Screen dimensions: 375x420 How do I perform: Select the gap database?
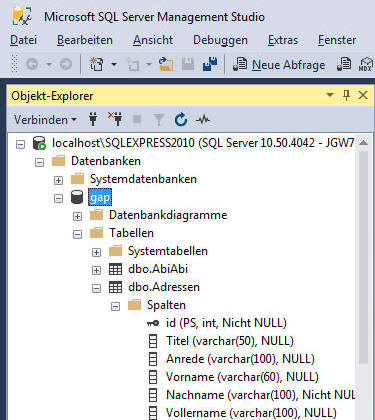(100, 197)
